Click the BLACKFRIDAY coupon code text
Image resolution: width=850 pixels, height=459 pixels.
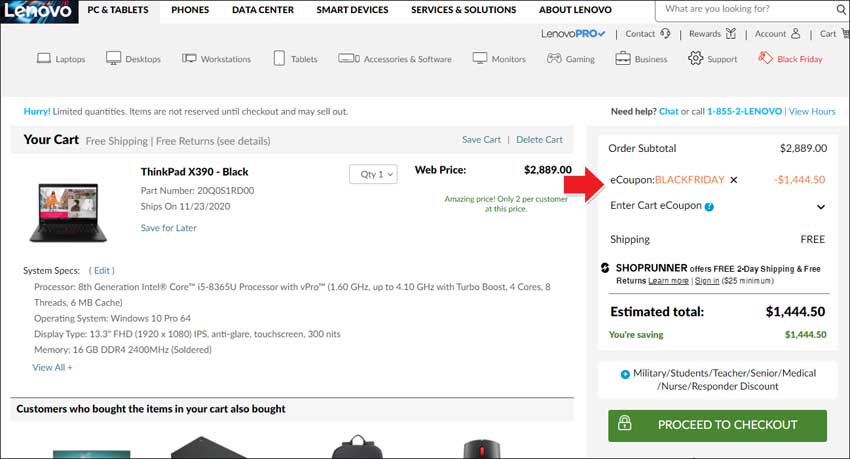pyautogui.click(x=690, y=180)
